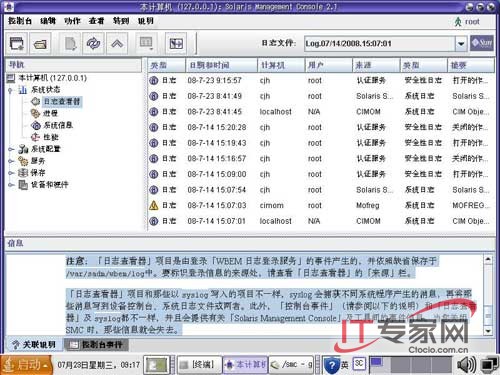Open the 转到 go menu
The height and width of the screenshot is (375, 500).
coord(121,21)
